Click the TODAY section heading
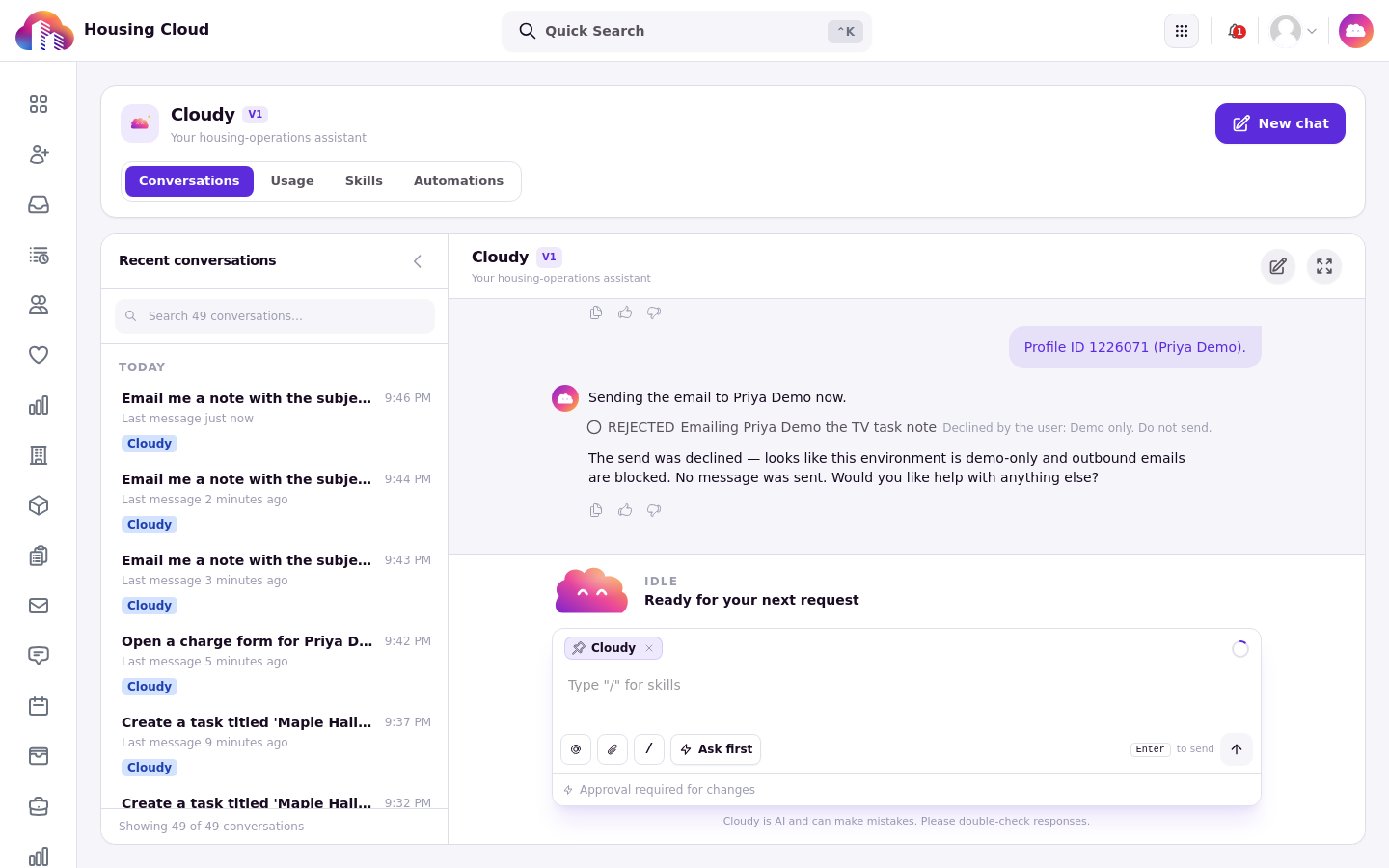1389x868 pixels. pos(142,367)
